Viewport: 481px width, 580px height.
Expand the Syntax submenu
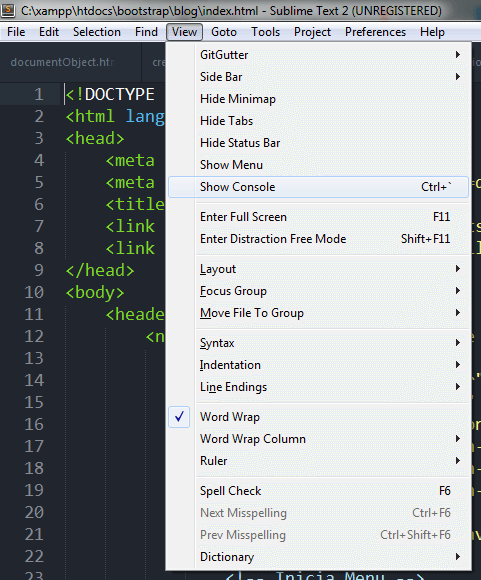319,343
